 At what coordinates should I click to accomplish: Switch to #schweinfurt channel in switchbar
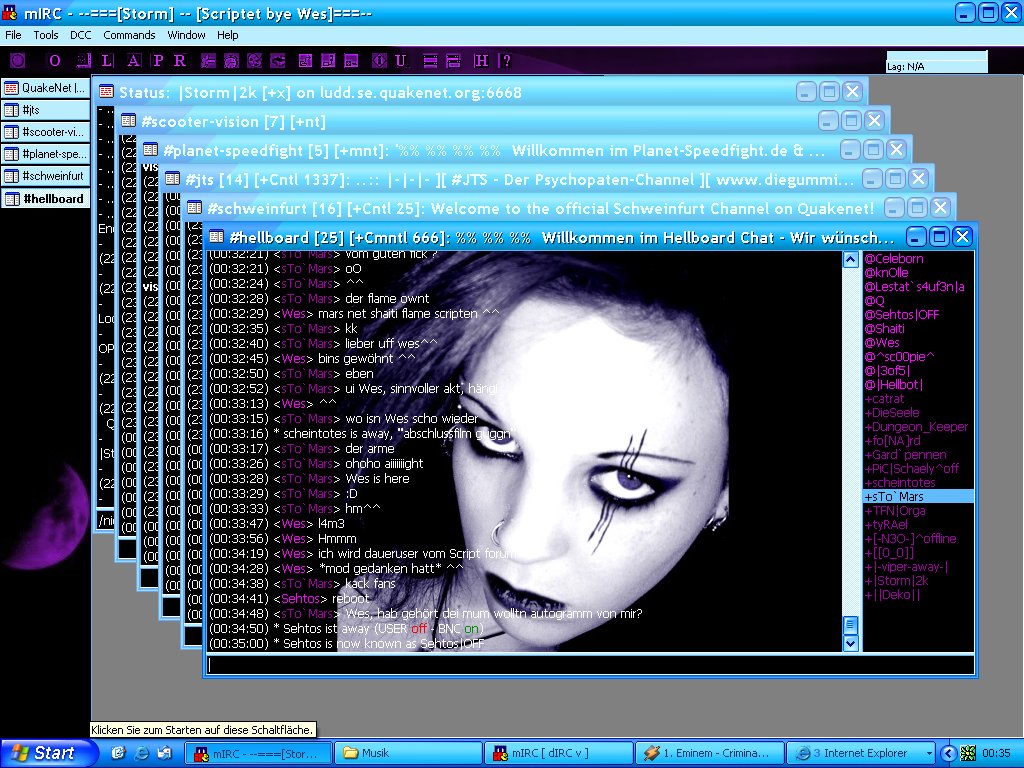45,176
